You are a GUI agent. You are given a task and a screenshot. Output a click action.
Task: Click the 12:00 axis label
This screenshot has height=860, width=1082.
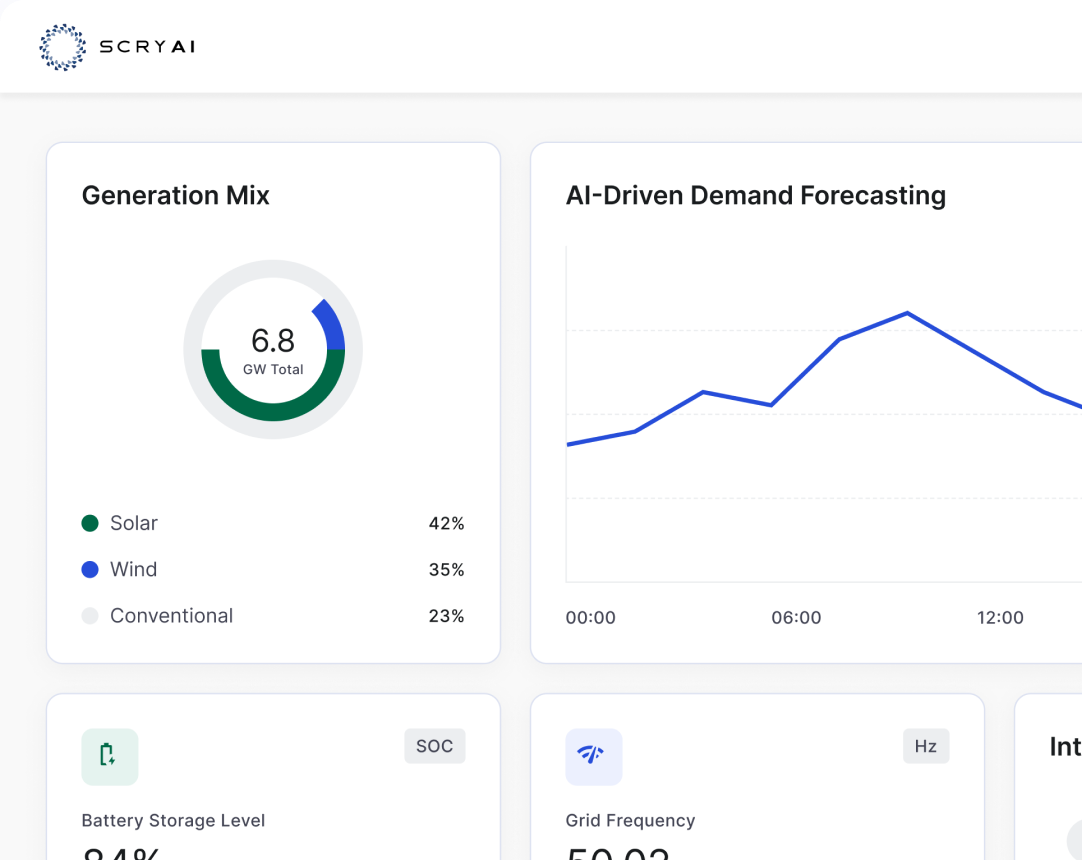pos(1000,618)
